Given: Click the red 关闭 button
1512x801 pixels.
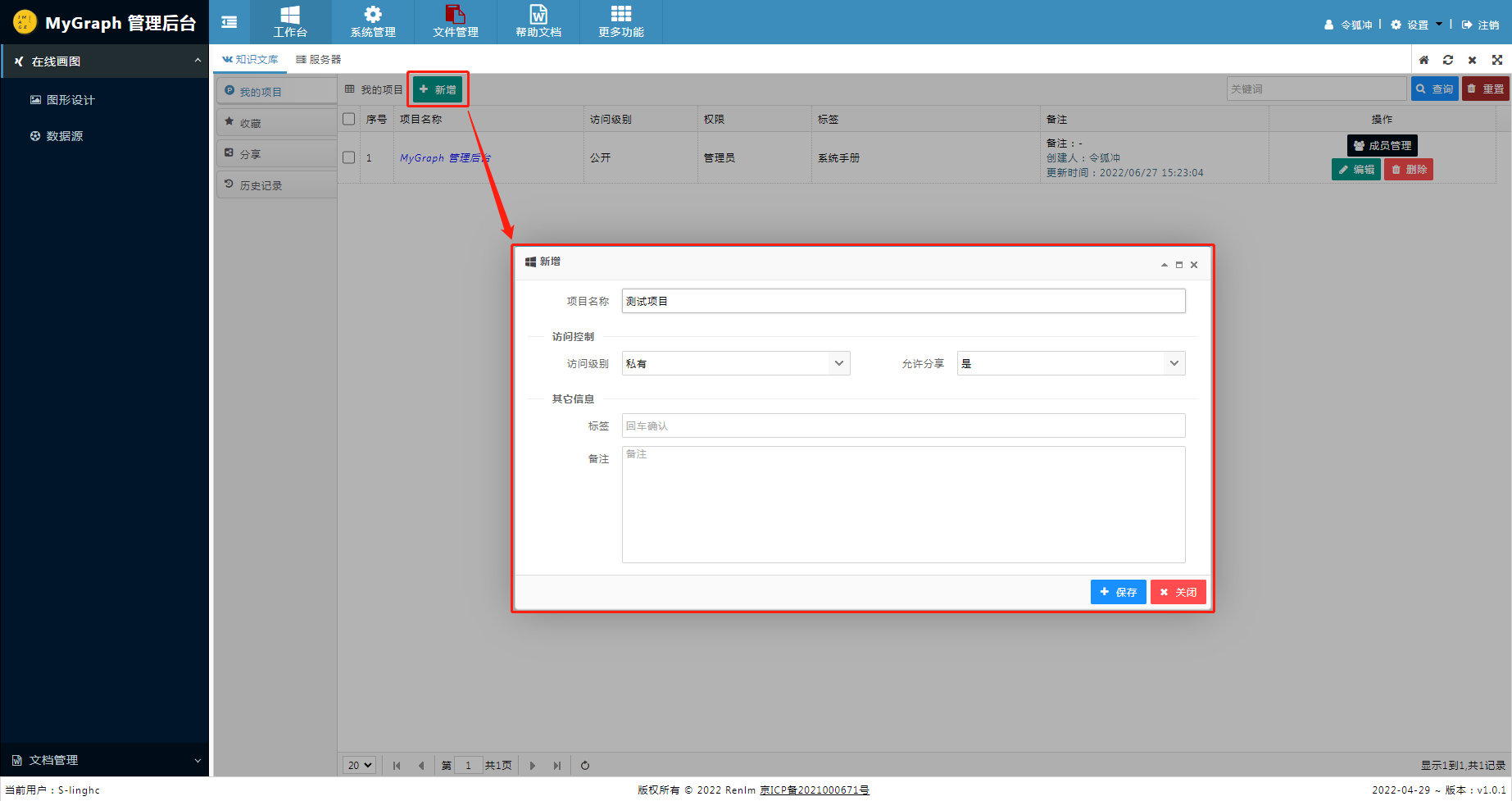Looking at the screenshot, I should 1178,592.
